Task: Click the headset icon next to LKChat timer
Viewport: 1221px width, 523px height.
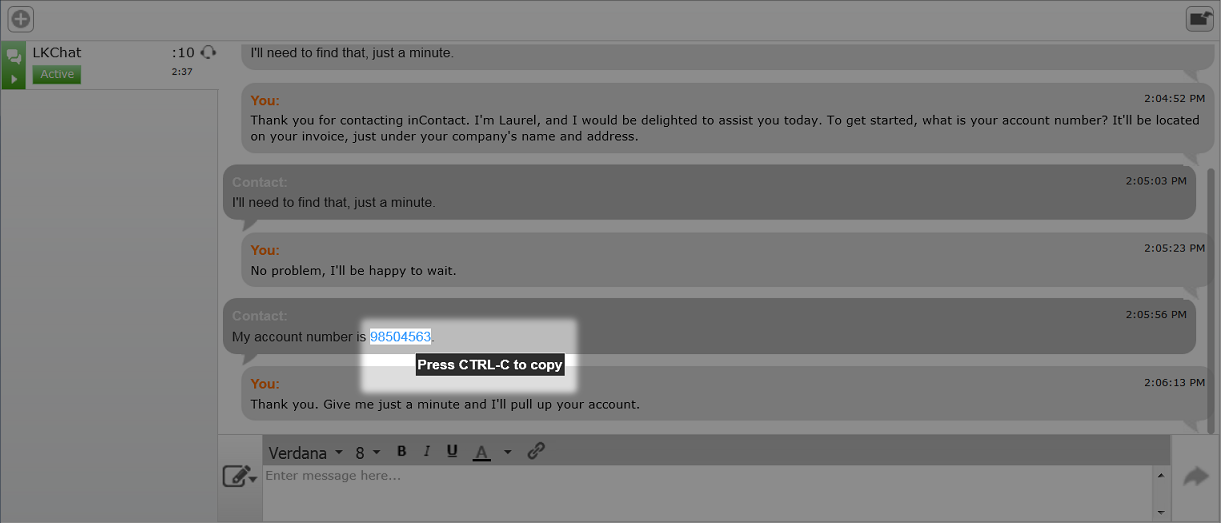Action: pos(208,52)
